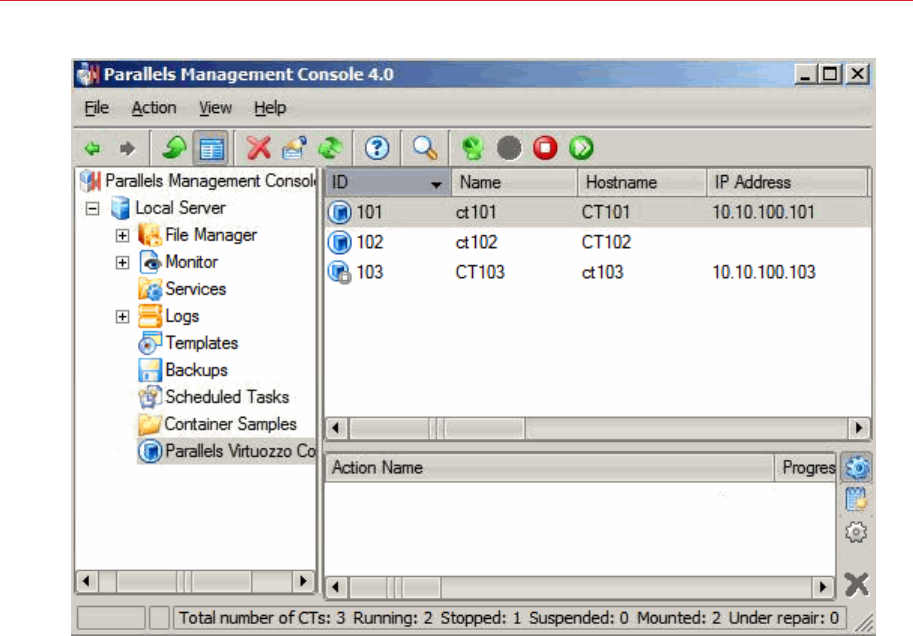Click the X icon in actions sidebar
The width and height of the screenshot is (913, 636).
(x=856, y=585)
